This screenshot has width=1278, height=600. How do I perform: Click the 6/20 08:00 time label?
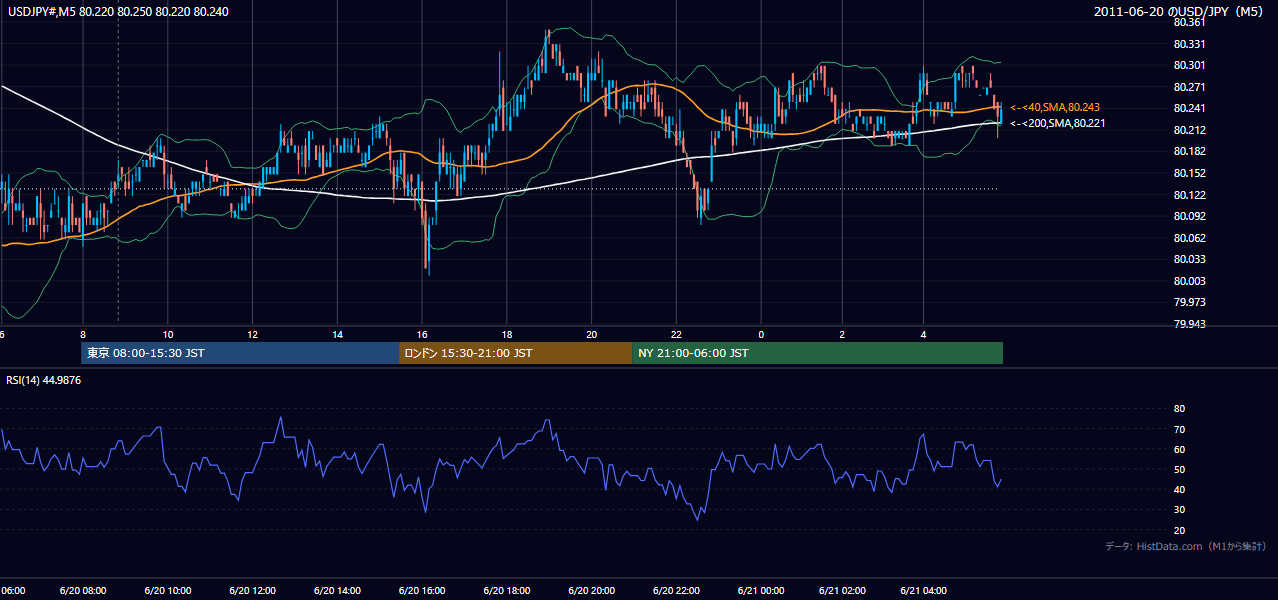[83, 591]
